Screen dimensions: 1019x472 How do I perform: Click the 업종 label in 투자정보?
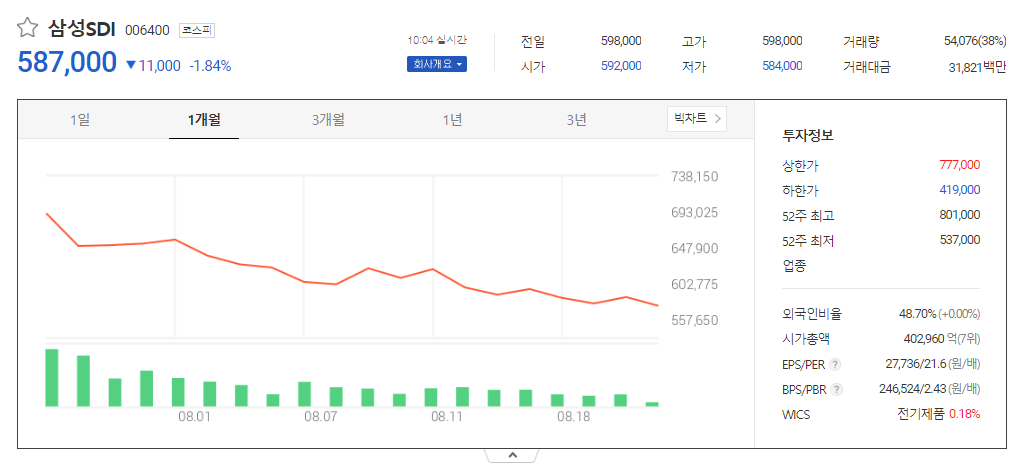click(793, 265)
